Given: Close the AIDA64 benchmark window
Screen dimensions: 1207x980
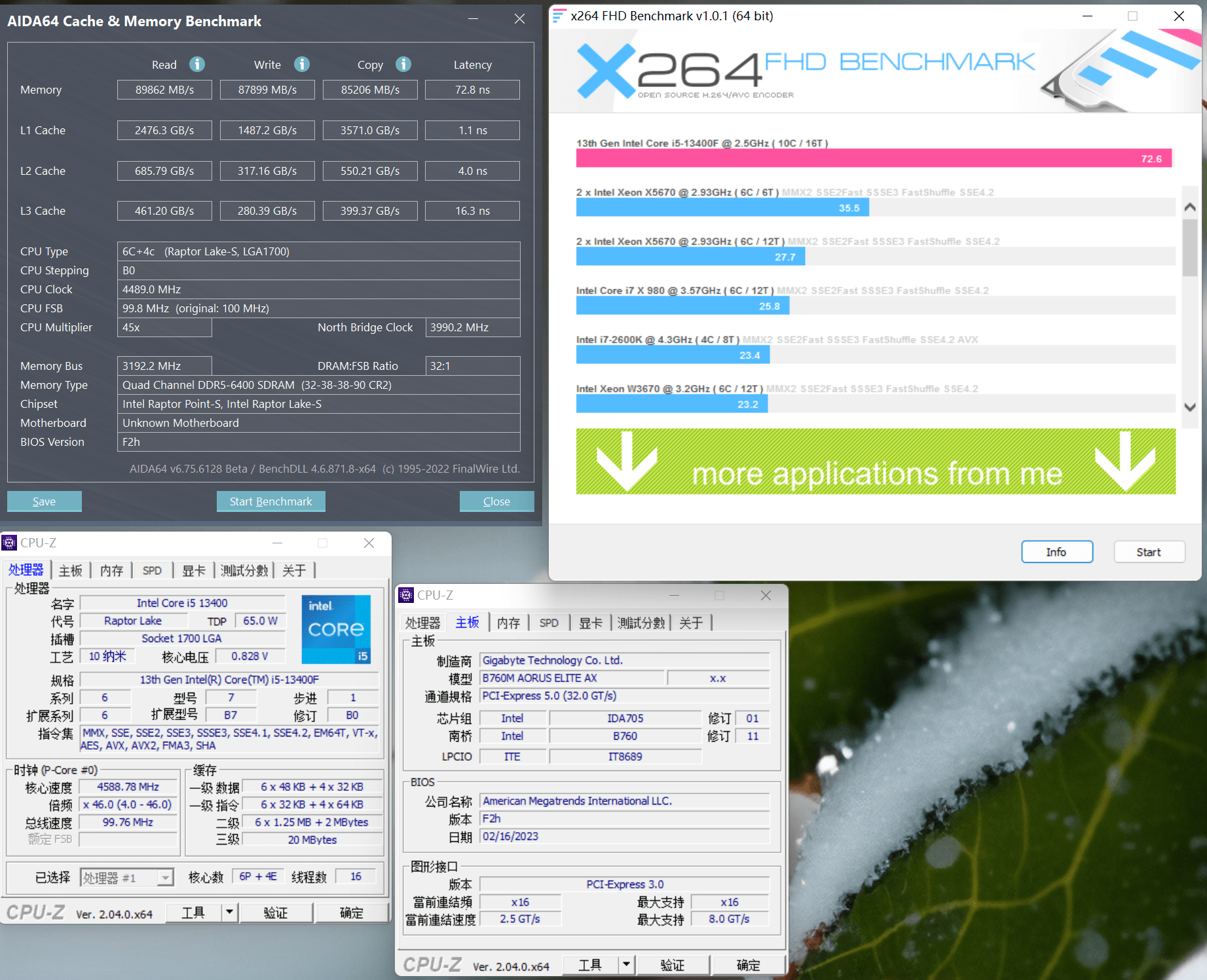Looking at the screenshot, I should coord(519,19).
